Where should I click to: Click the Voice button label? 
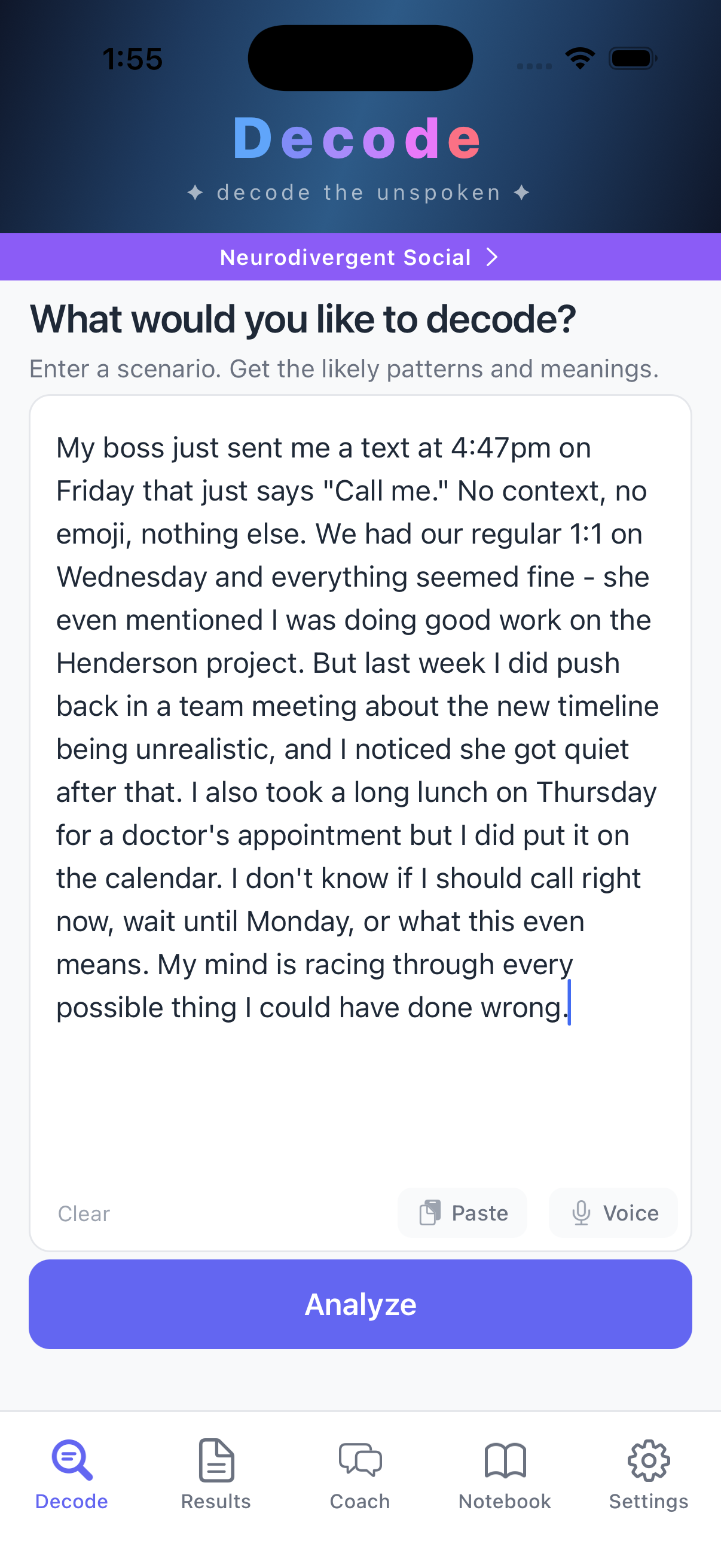[x=630, y=1213]
